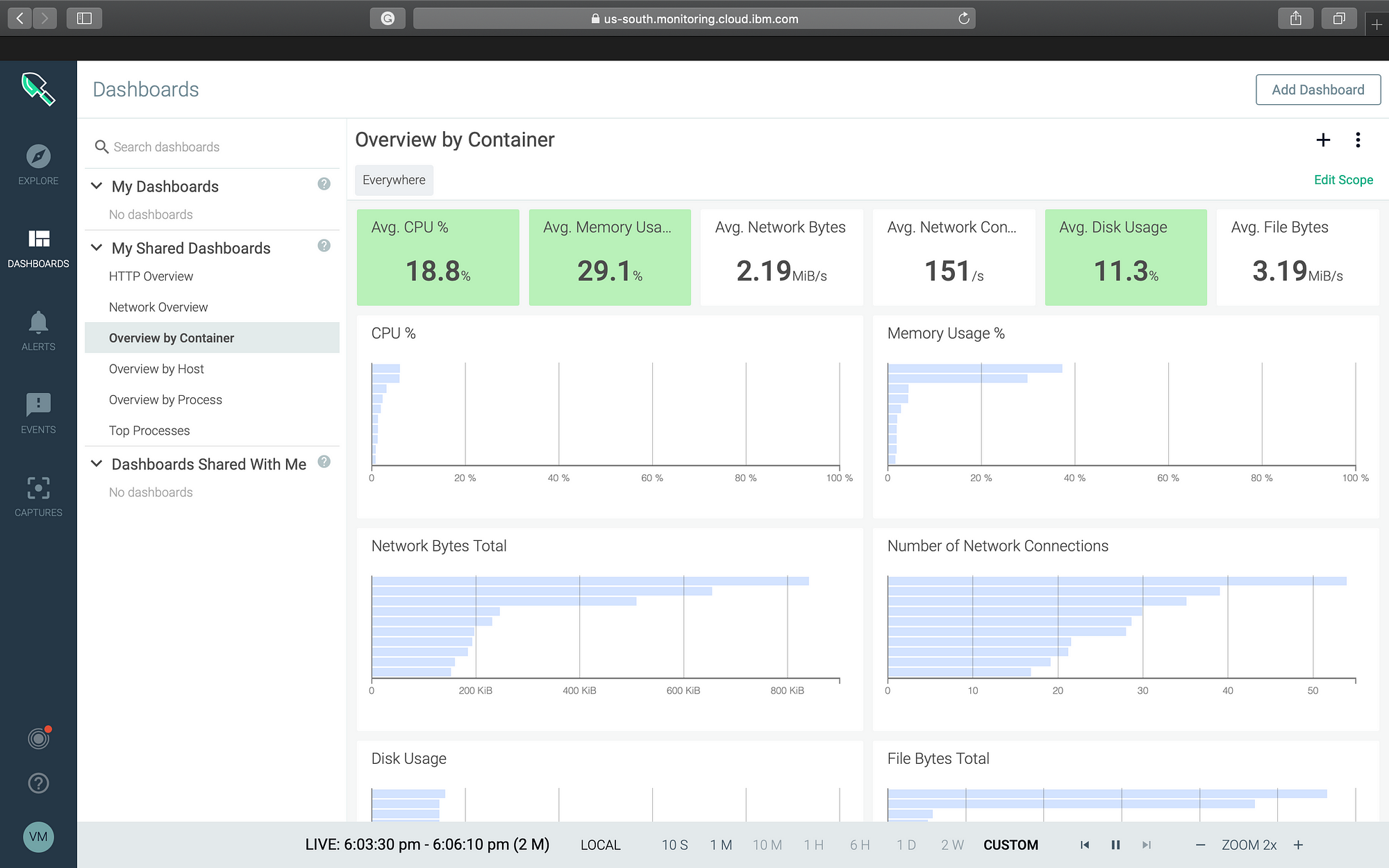Open the notification target icon with red dot
The image size is (1389, 868).
click(39, 737)
